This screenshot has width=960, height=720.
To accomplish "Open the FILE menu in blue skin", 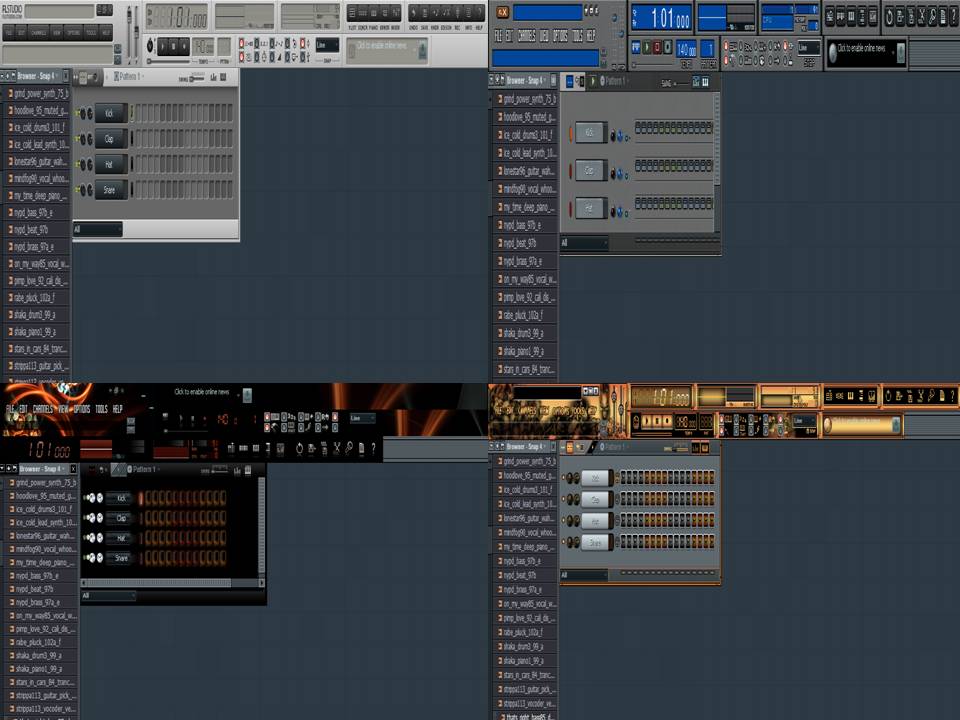I will click(x=498, y=36).
